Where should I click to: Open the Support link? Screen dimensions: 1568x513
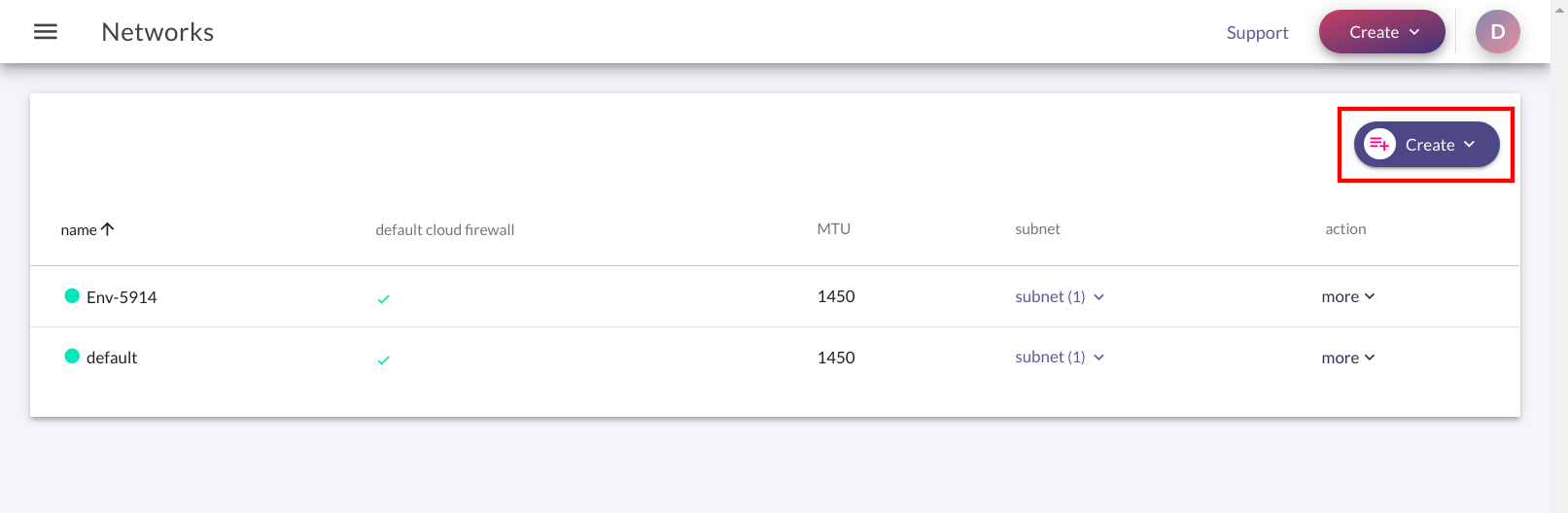[1257, 32]
